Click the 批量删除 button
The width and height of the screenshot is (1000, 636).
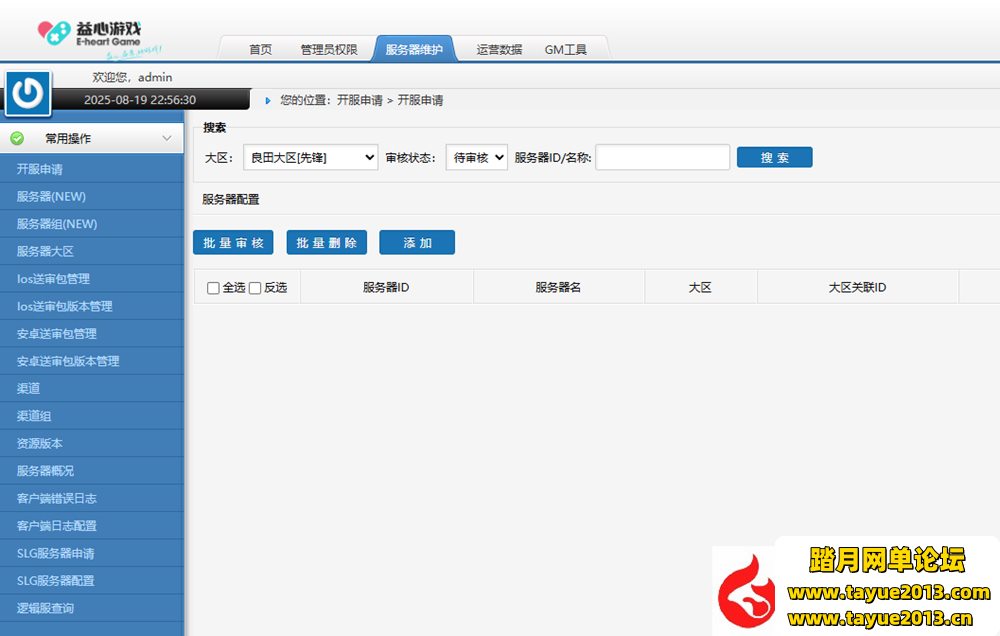[x=327, y=243]
